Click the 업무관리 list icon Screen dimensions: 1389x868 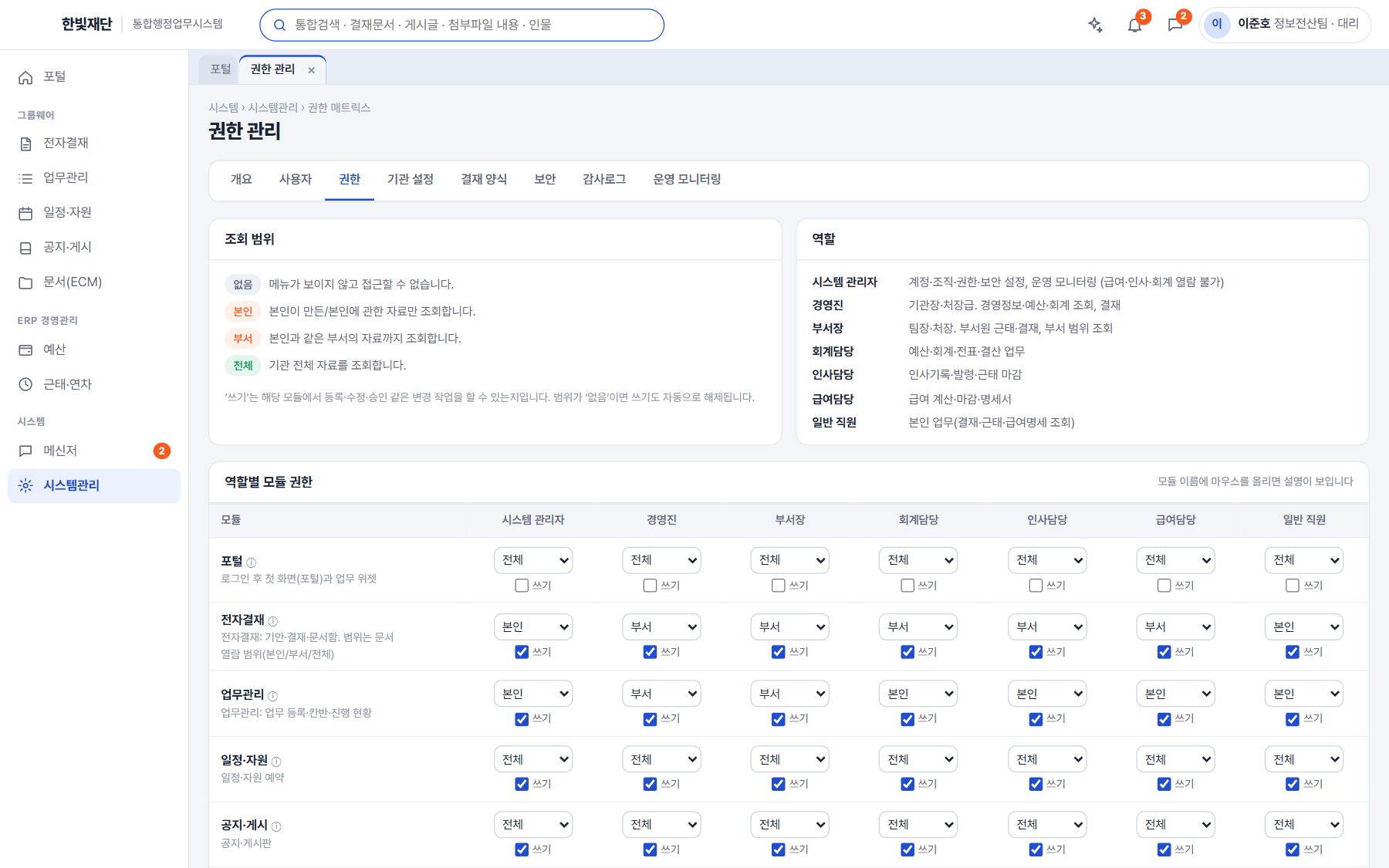[25, 178]
